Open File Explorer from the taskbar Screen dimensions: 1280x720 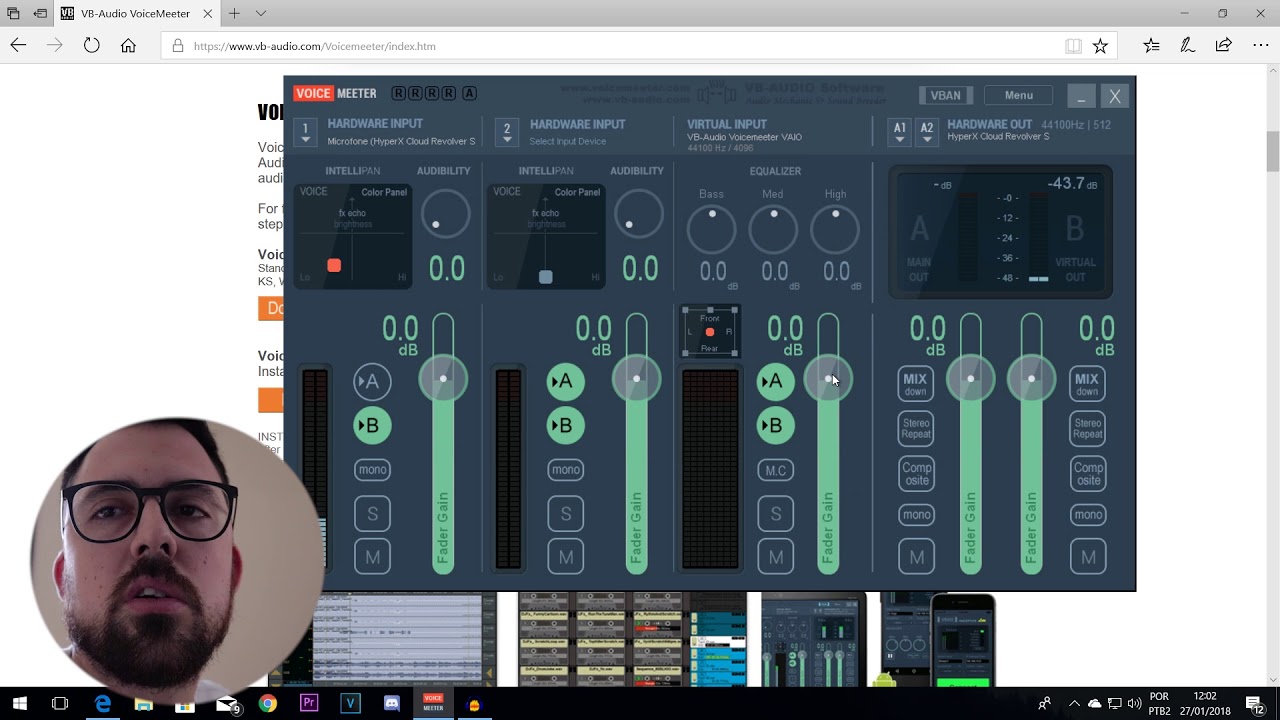(x=143, y=704)
